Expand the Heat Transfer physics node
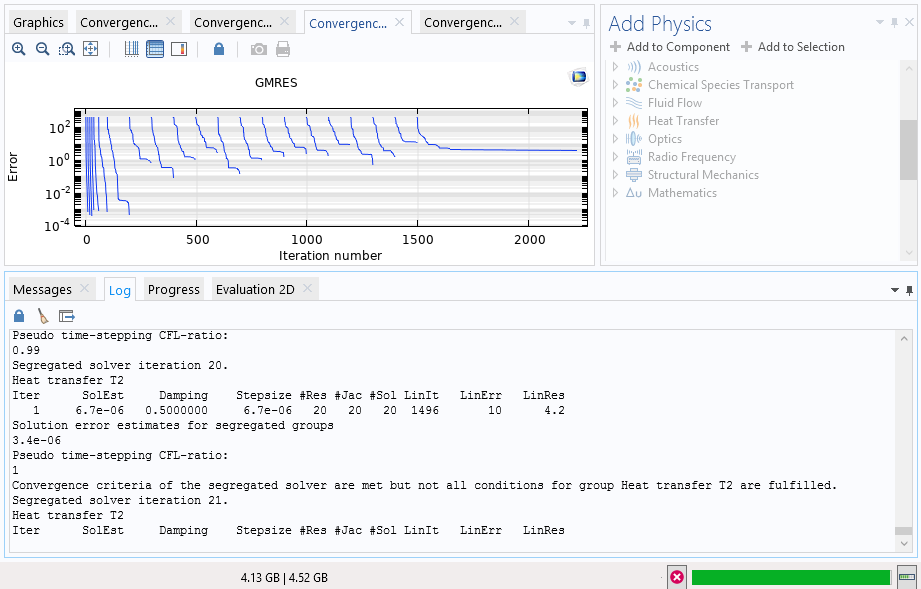921x589 pixels. point(616,121)
